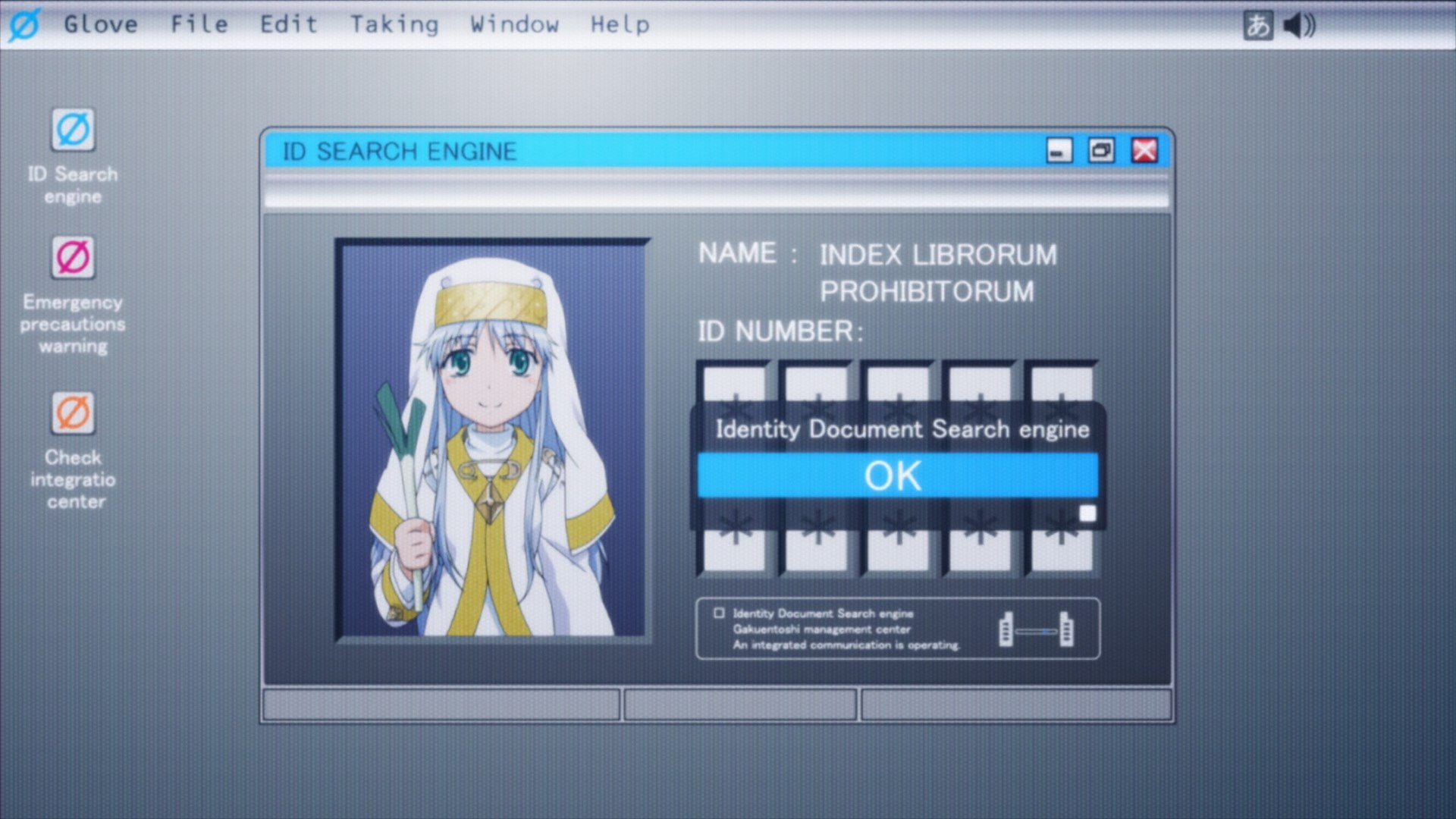Screen dimensions: 1456x819
Task: Click the 'ID SEARCH ENGINE' title bar text
Action: pos(400,152)
